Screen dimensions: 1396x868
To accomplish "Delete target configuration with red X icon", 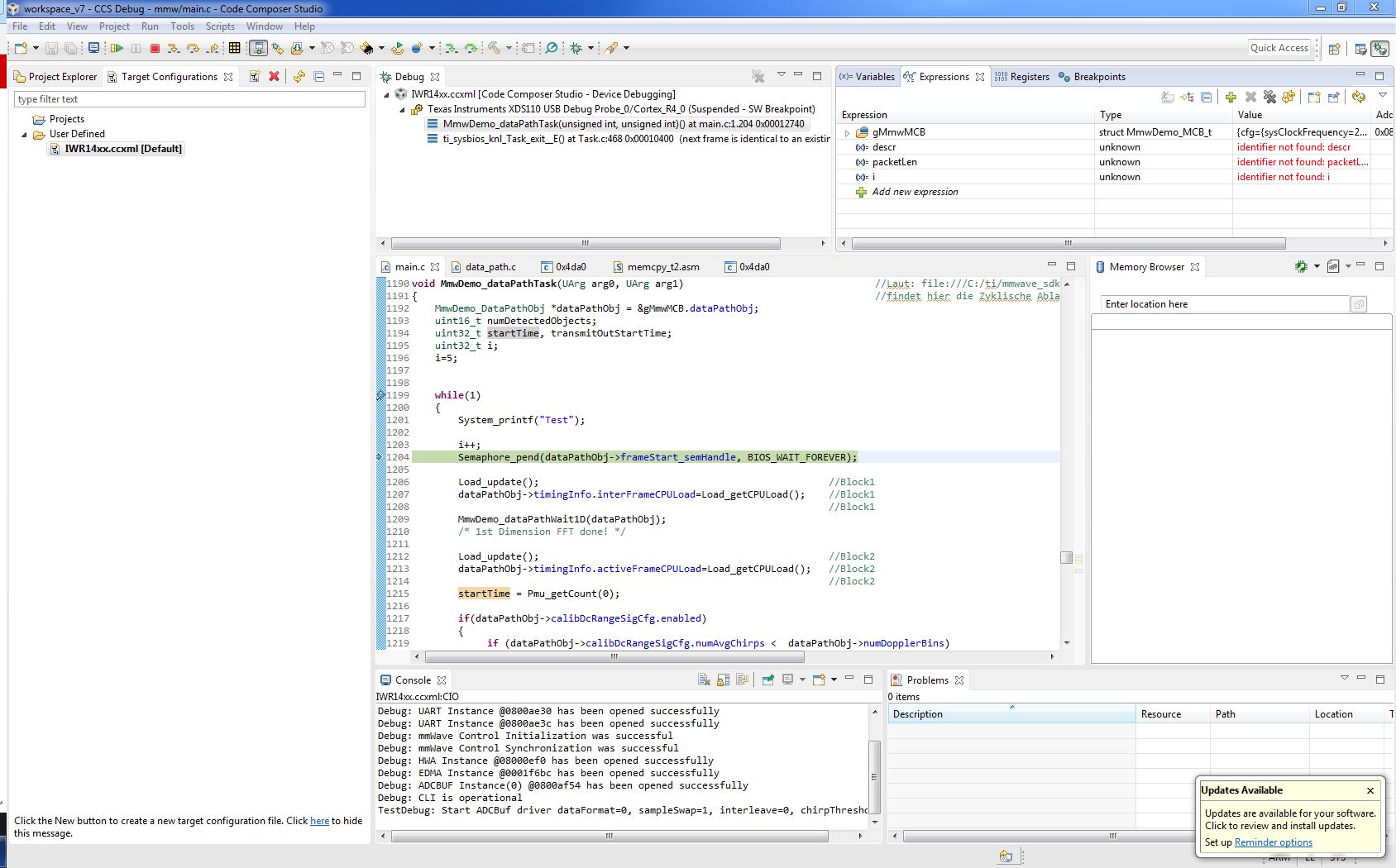I will click(274, 77).
